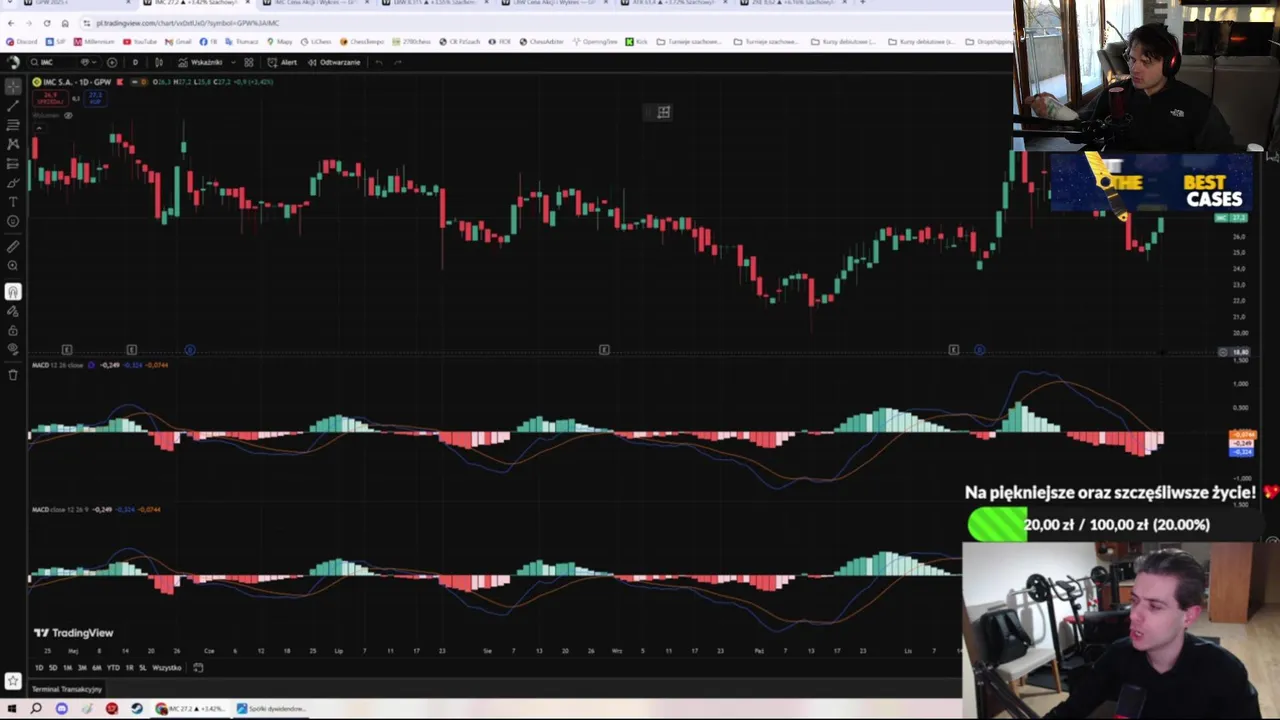Open the indicator templates grid
The height and width of the screenshot is (720, 1280).
(x=249, y=62)
